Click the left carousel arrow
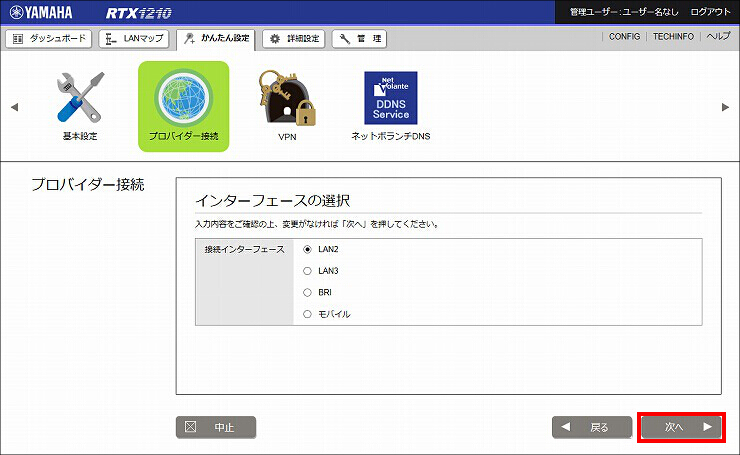Image resolution: width=740 pixels, height=455 pixels. pos(15,107)
